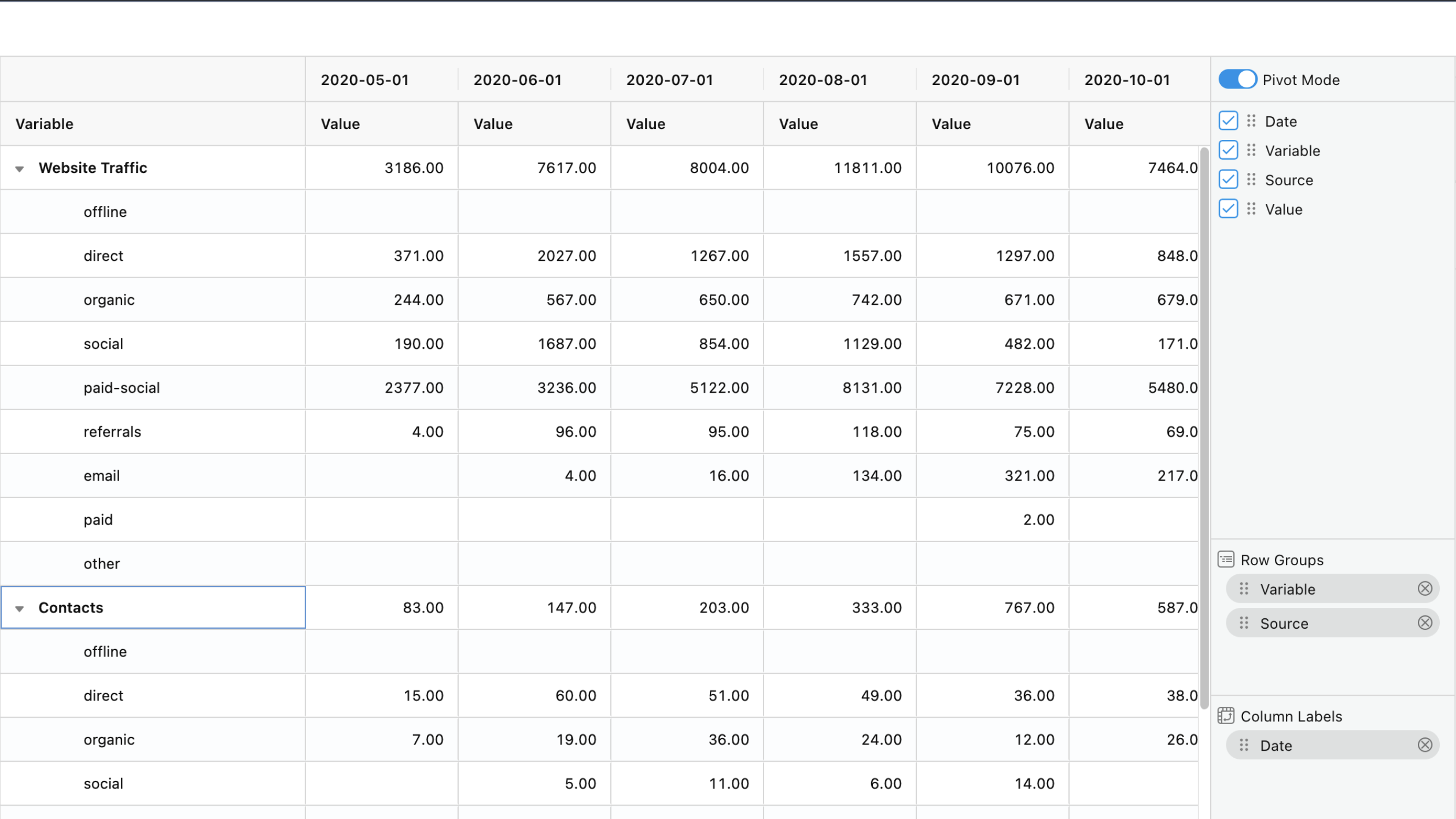Image resolution: width=1456 pixels, height=819 pixels.
Task: Collapse the Website Traffic group
Action: 20,168
